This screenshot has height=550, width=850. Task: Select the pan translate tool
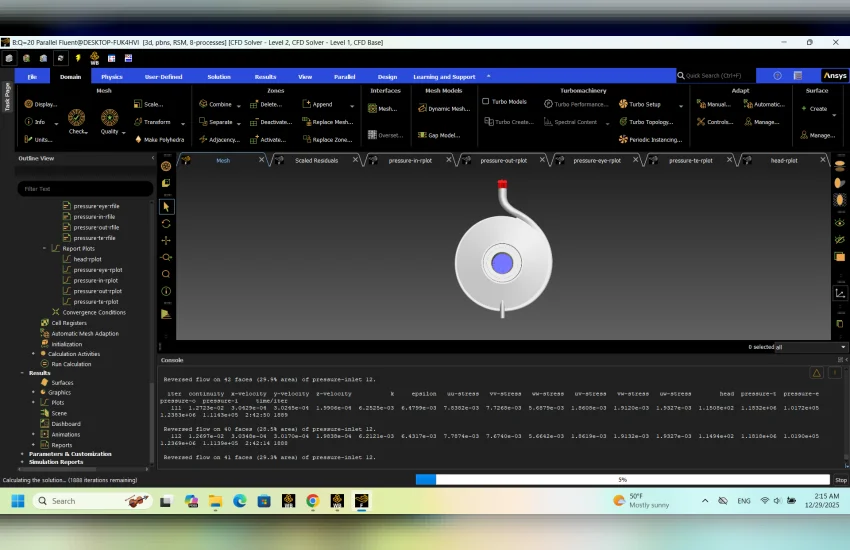166,240
